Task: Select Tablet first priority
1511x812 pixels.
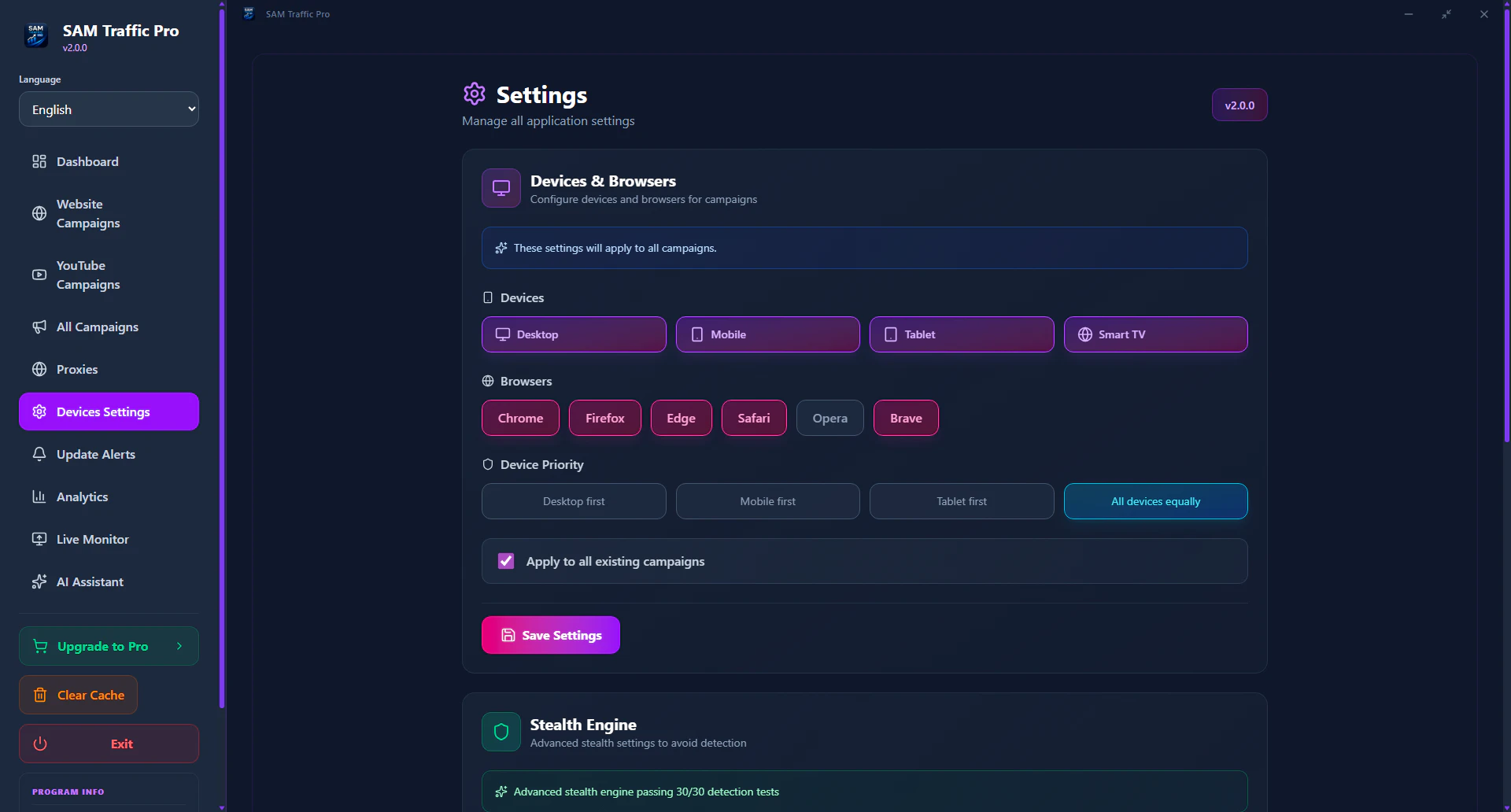Action: coord(962,501)
